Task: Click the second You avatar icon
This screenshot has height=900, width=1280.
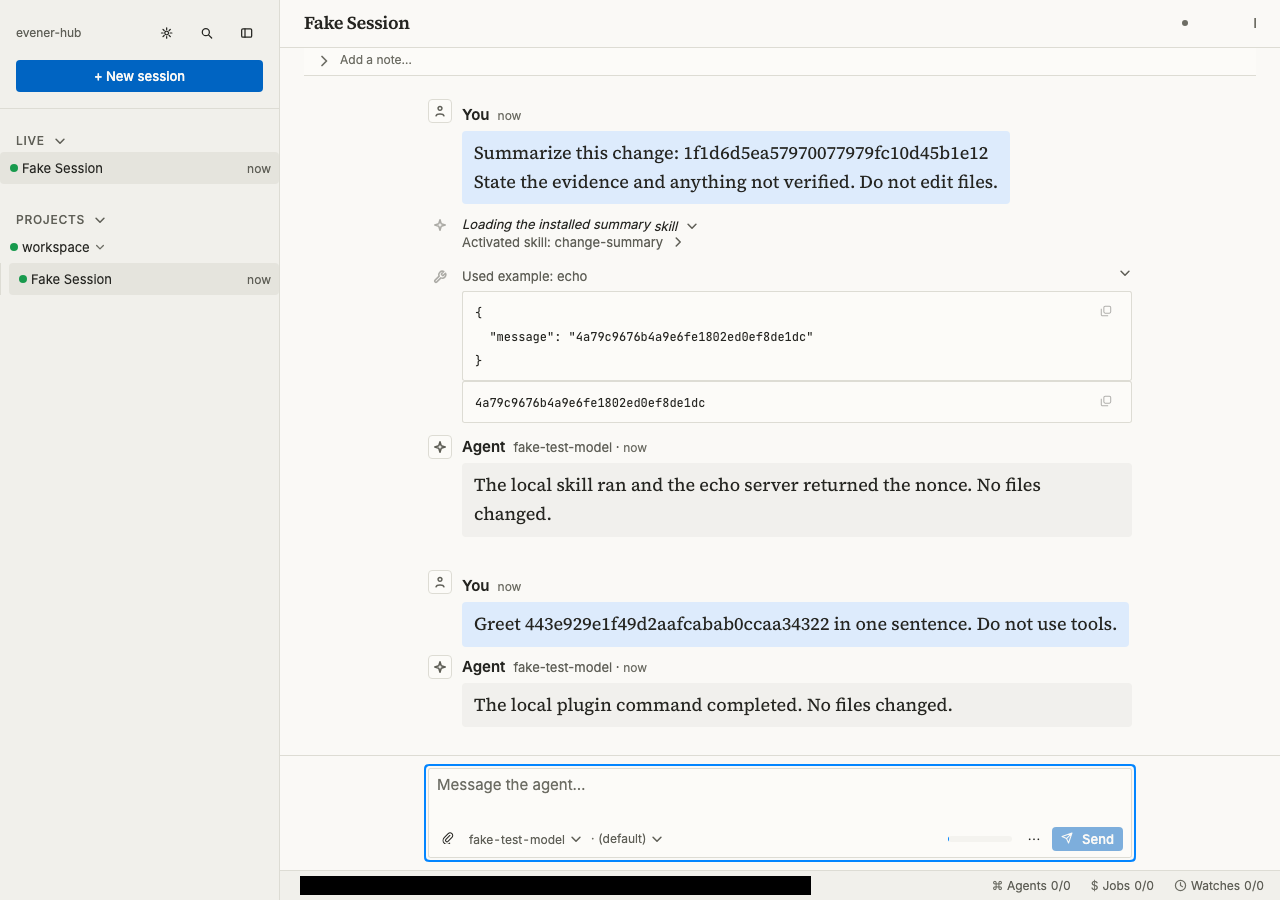Action: click(440, 582)
